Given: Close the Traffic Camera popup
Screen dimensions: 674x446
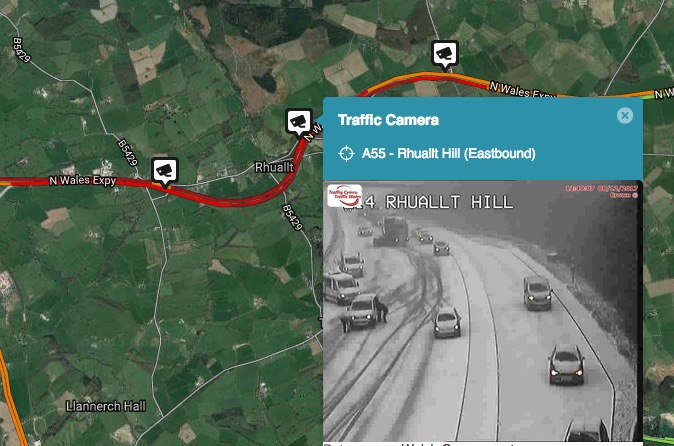Looking at the screenshot, I should pos(625,115).
